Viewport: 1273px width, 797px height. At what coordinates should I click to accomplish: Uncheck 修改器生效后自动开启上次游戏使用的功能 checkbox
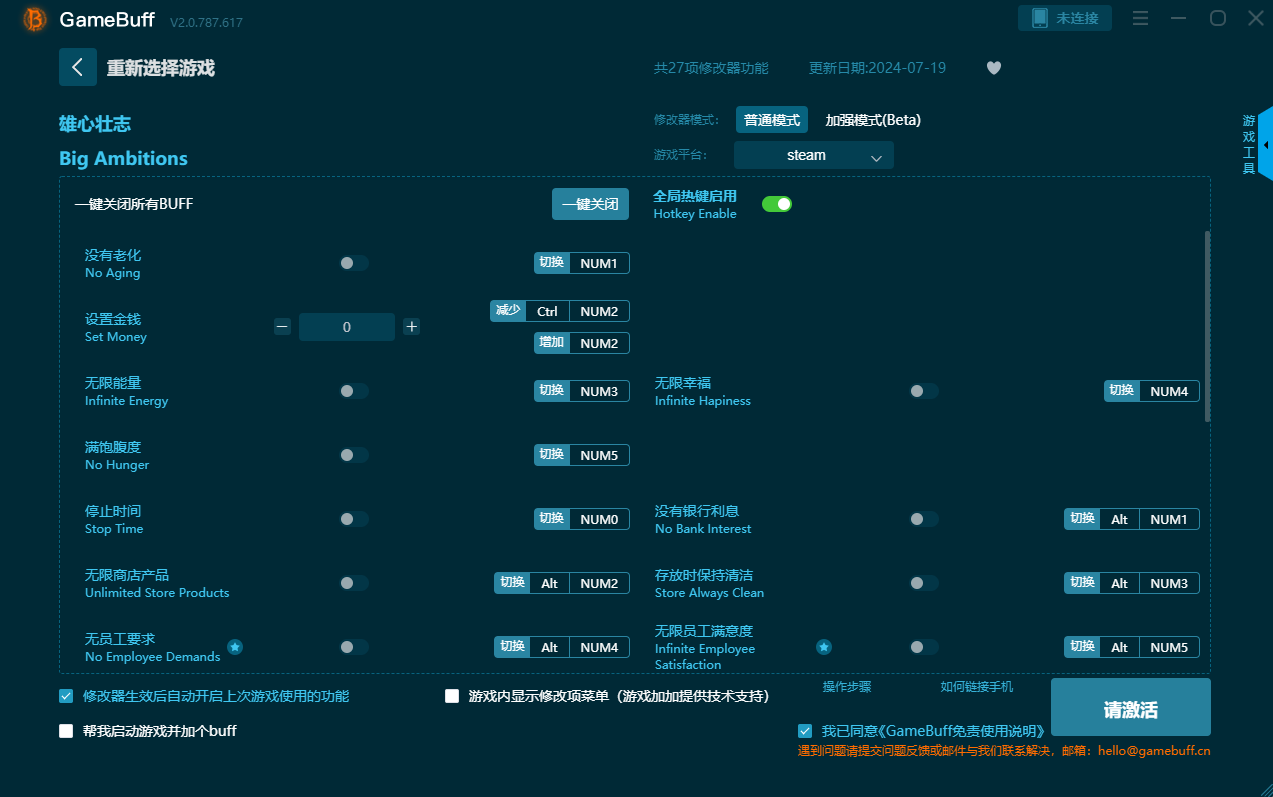(66, 696)
